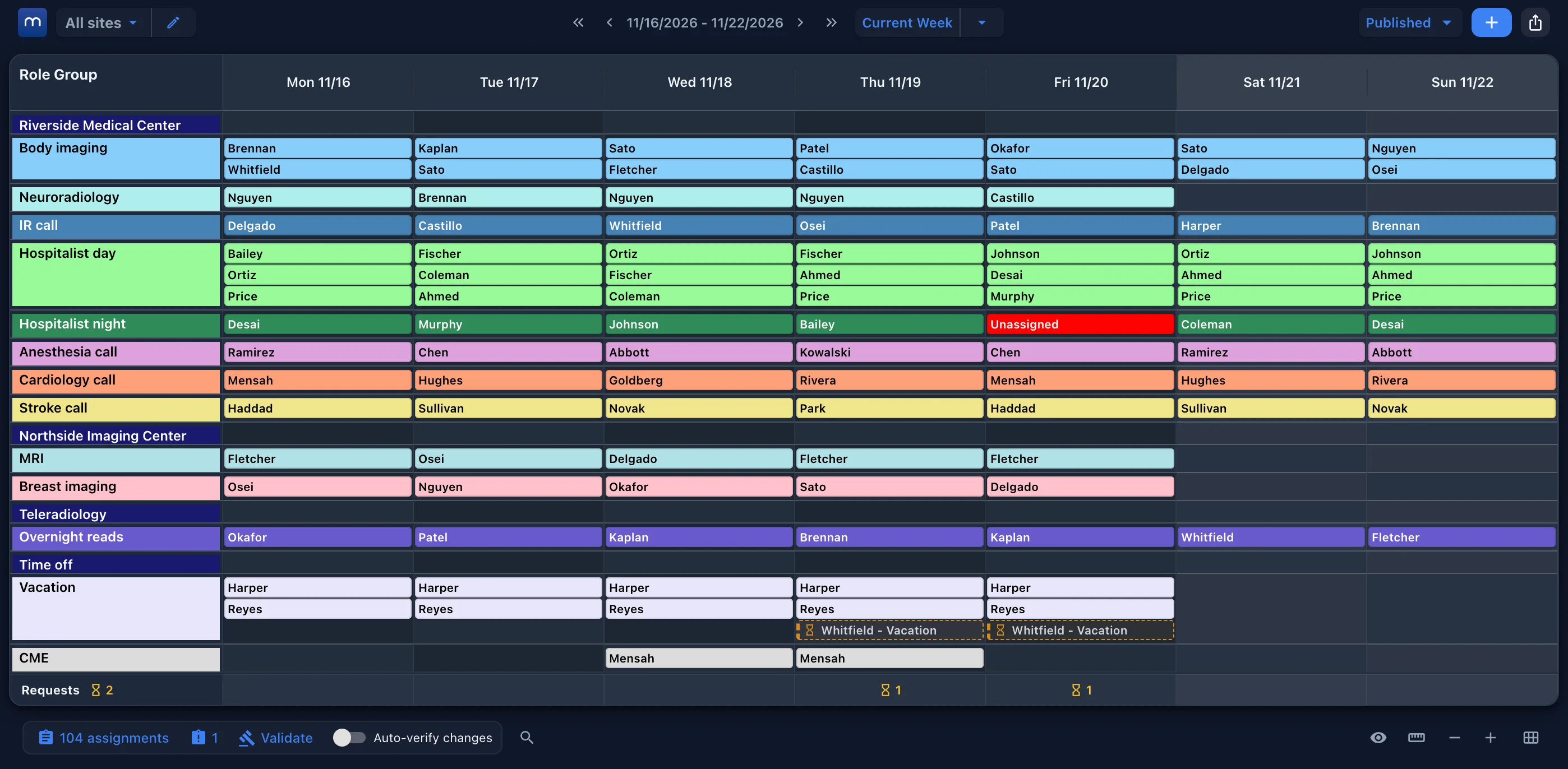This screenshot has width=1568, height=769.
Task: Click the search magnifier icon
Action: point(527,738)
